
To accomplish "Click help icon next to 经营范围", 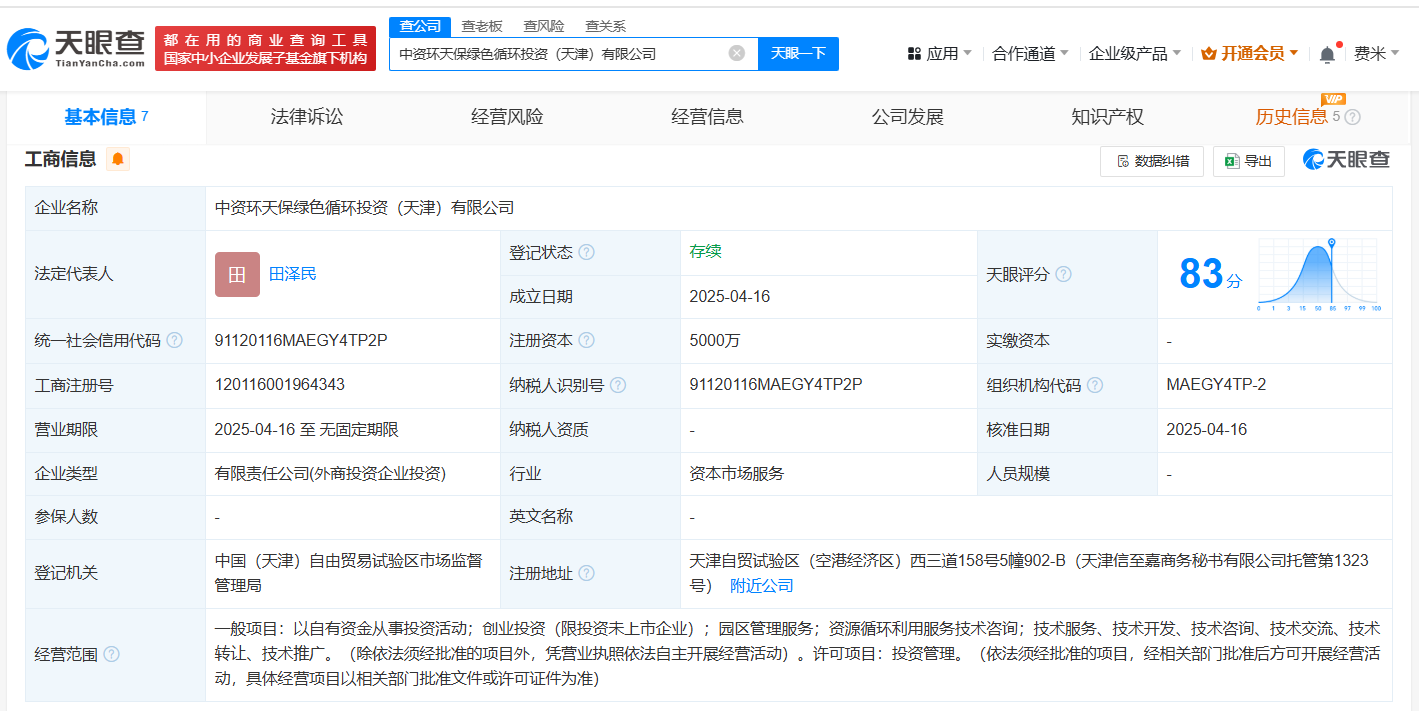I will tap(111, 654).
